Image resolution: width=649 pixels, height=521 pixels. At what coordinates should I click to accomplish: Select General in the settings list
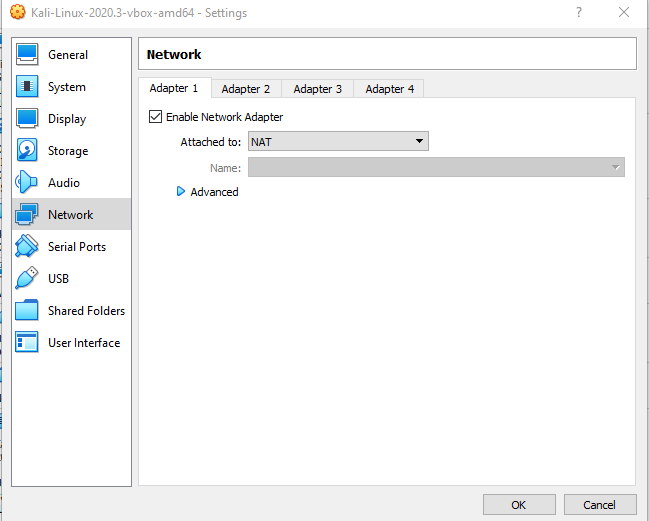coord(68,55)
